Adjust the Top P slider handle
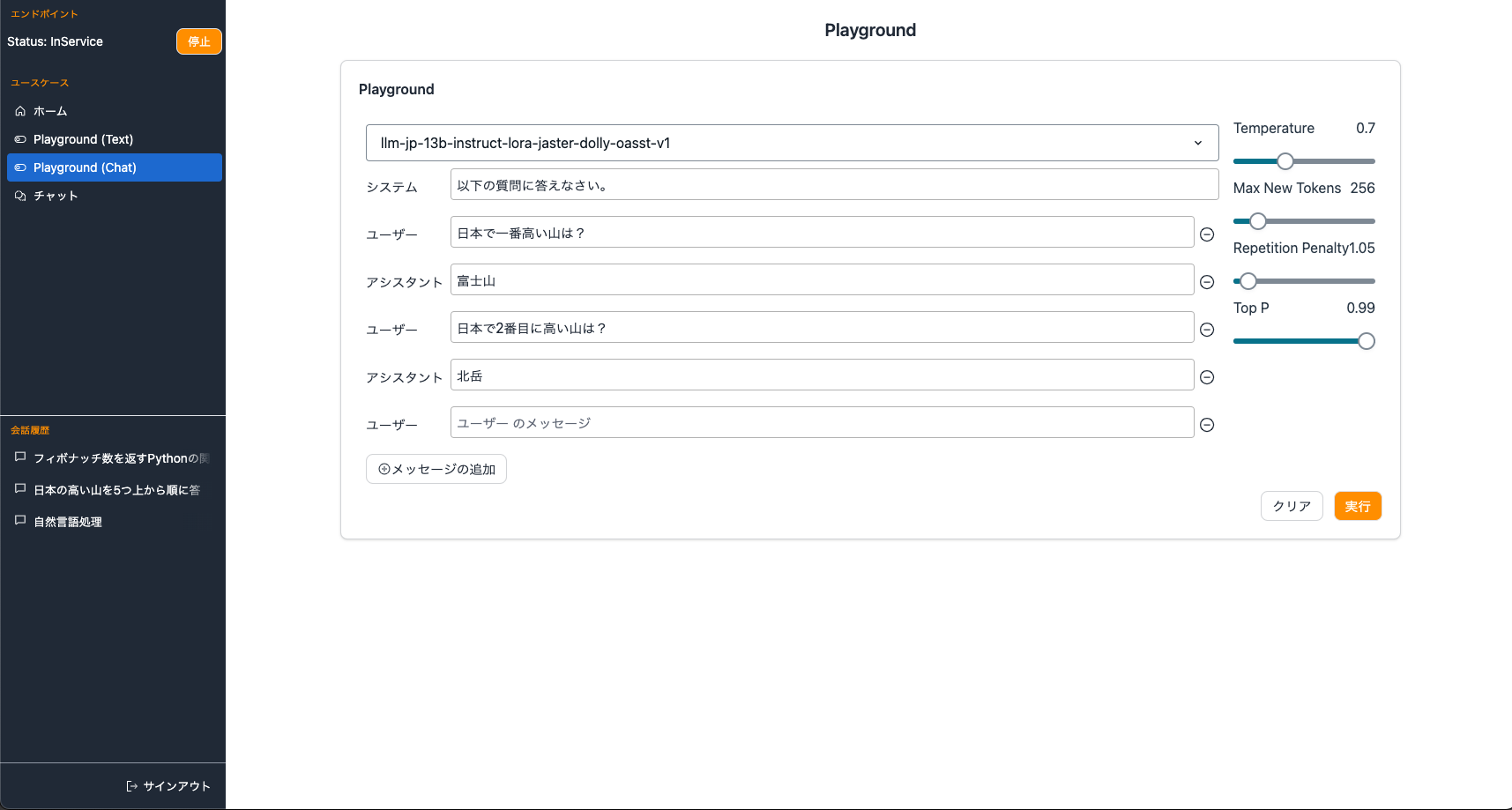This screenshot has height=810, width=1512. [x=1367, y=341]
